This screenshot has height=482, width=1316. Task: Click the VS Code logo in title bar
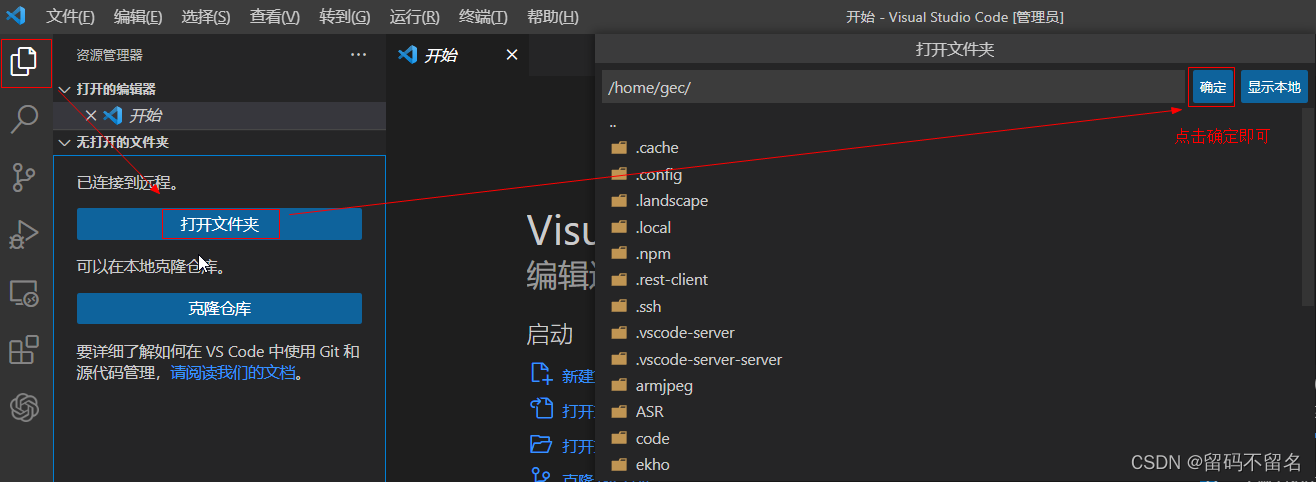coord(17,17)
